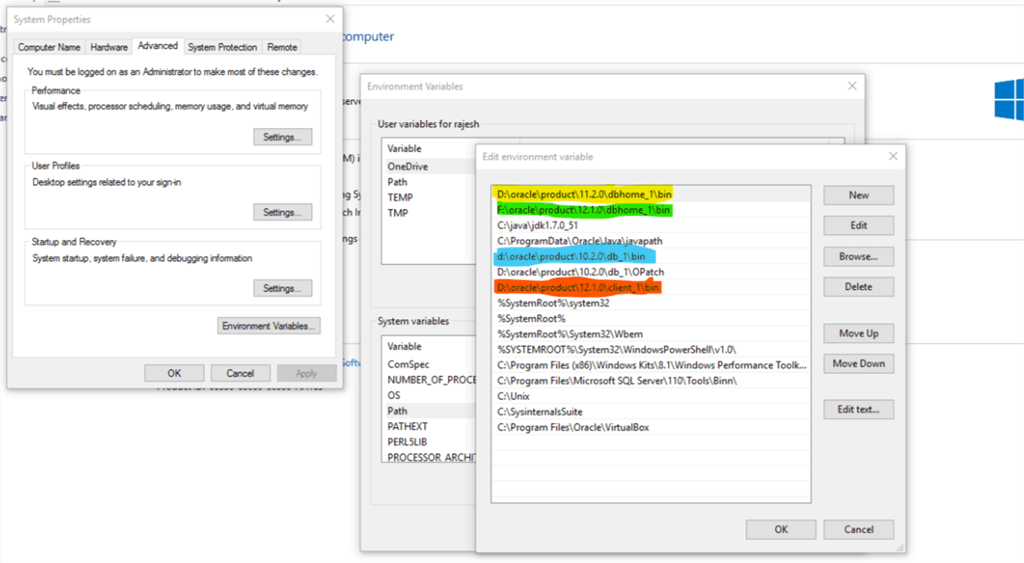Viewport: 1024px width, 563px height.
Task: Click the Variable column header in user variables
Action: coord(429,149)
